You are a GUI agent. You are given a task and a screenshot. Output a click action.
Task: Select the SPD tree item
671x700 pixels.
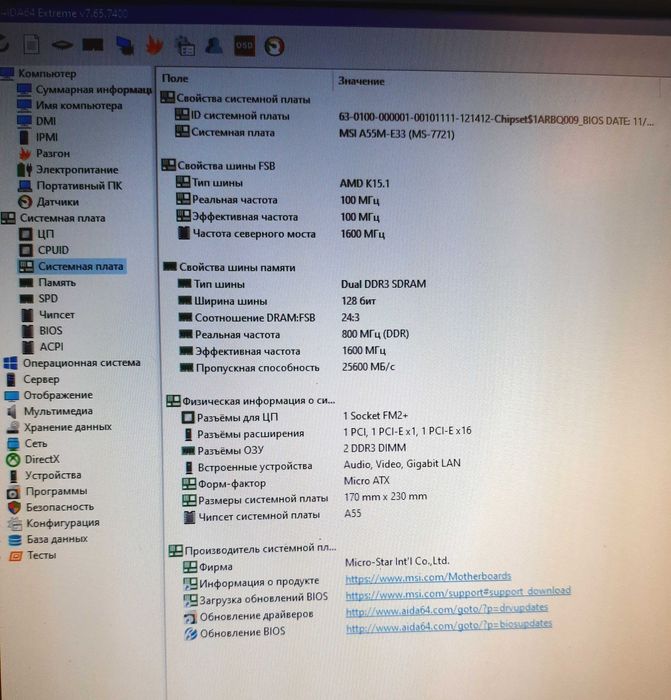tap(48, 299)
